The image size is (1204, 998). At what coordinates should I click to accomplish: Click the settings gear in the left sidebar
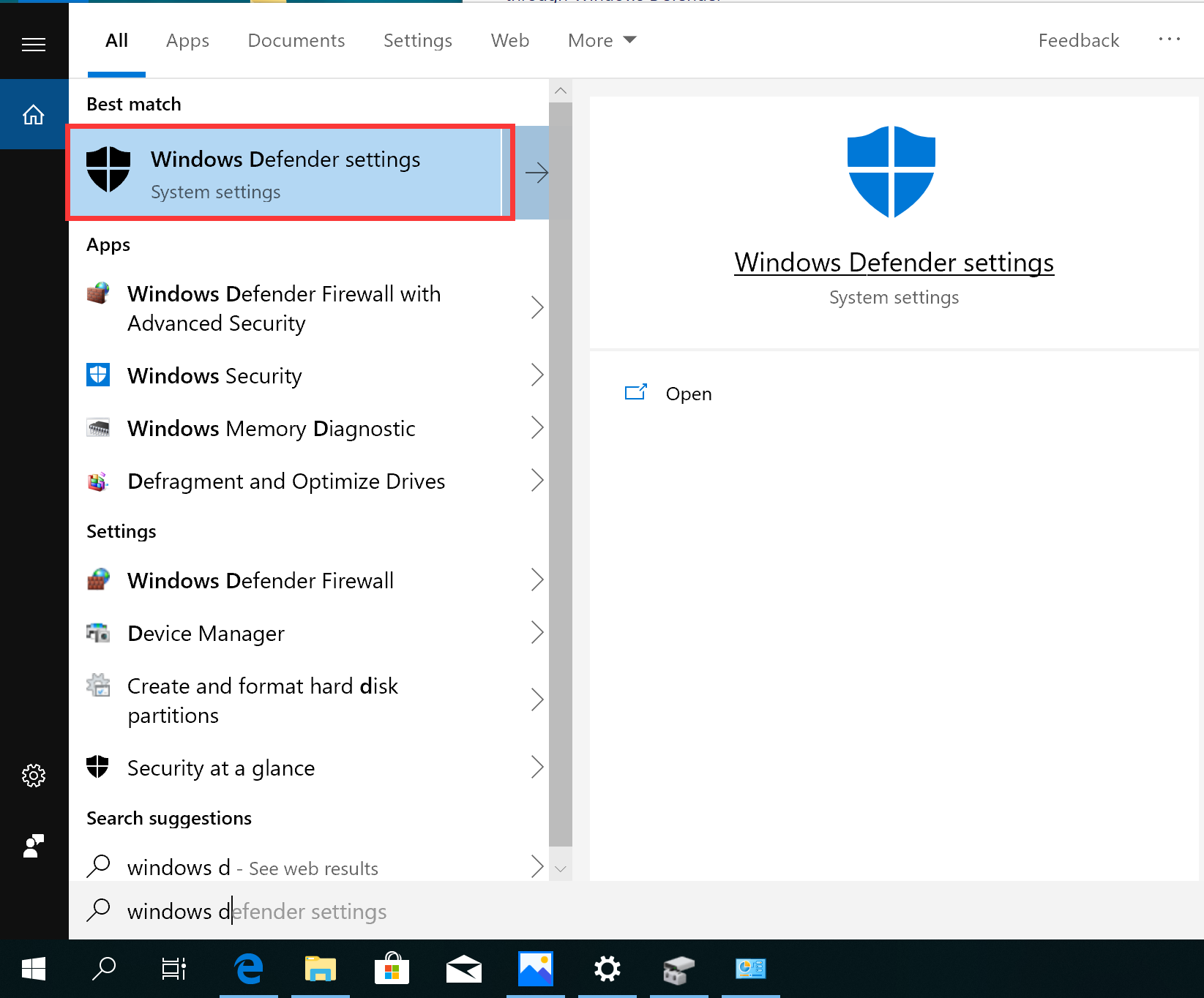coord(34,776)
